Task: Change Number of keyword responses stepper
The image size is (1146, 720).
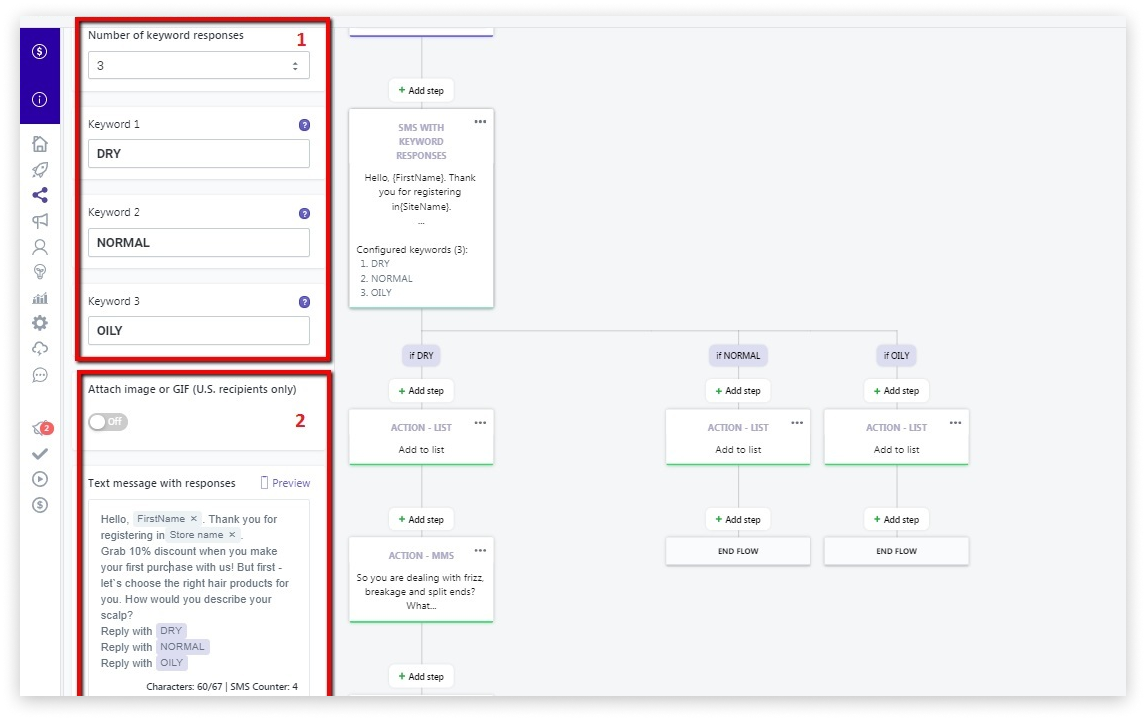Action: click(x=295, y=66)
